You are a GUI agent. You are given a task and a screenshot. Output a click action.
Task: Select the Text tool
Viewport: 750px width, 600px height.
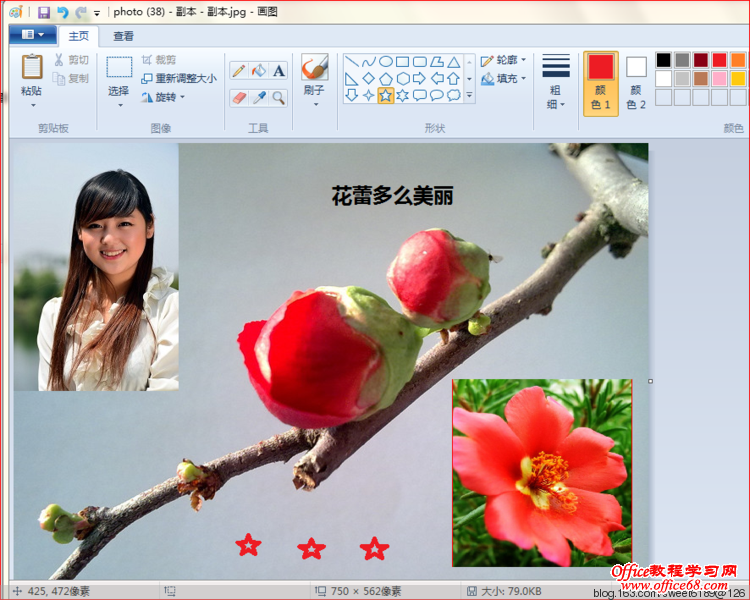pyautogui.click(x=278, y=70)
